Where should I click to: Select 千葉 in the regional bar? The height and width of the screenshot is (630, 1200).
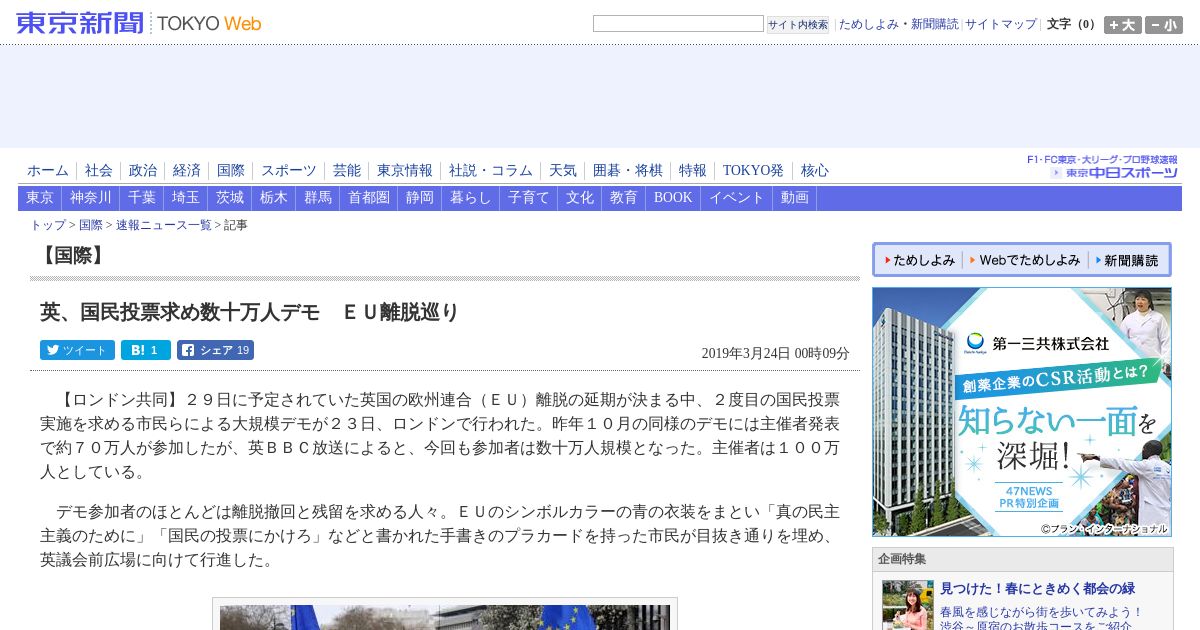[142, 198]
